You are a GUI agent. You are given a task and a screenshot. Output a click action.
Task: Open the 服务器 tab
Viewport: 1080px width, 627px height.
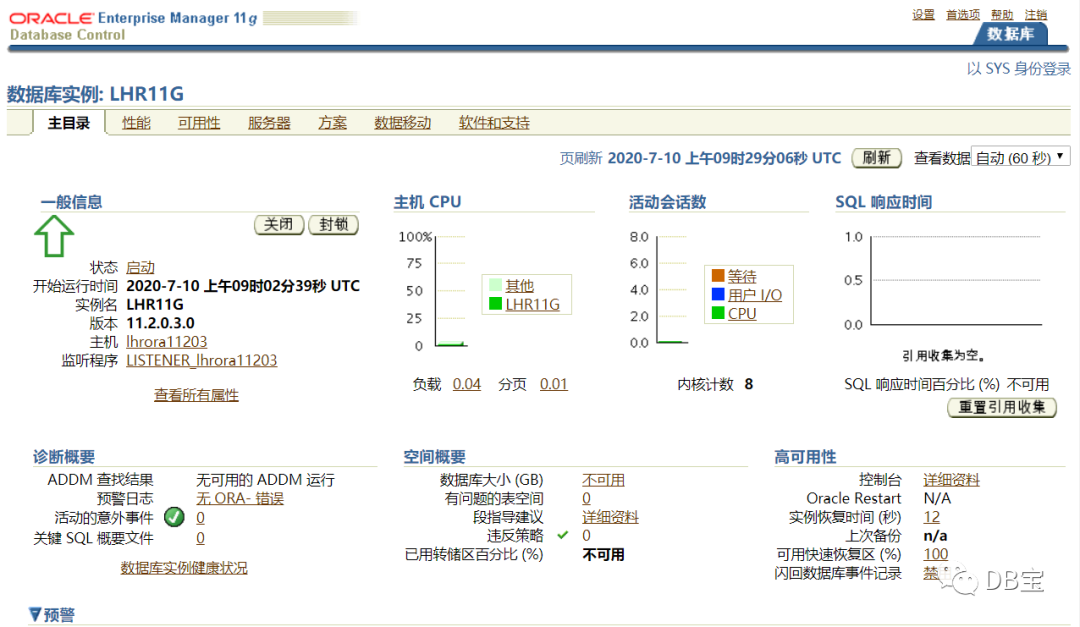[269, 123]
